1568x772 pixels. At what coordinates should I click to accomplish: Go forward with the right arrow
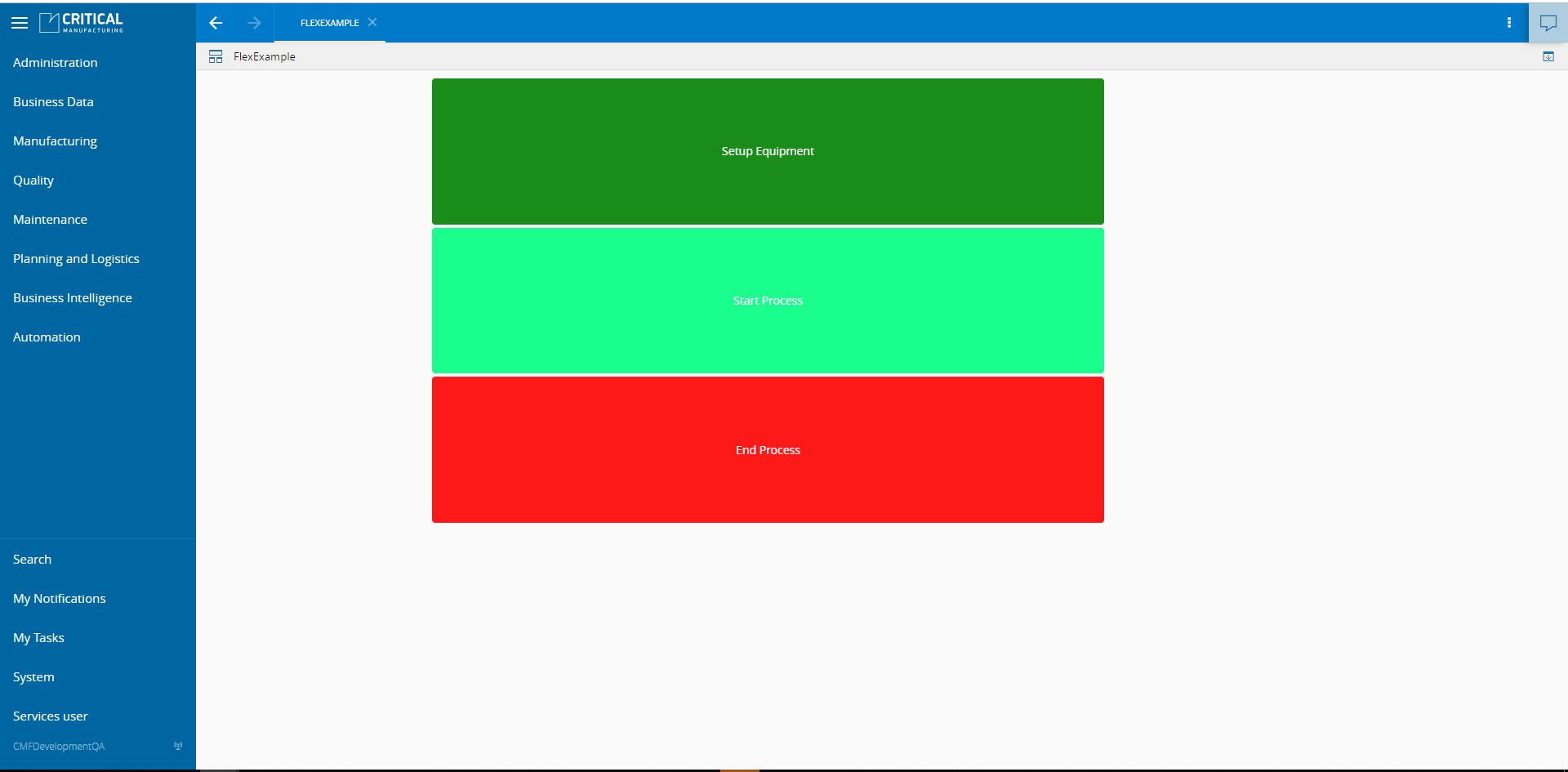pos(254,23)
